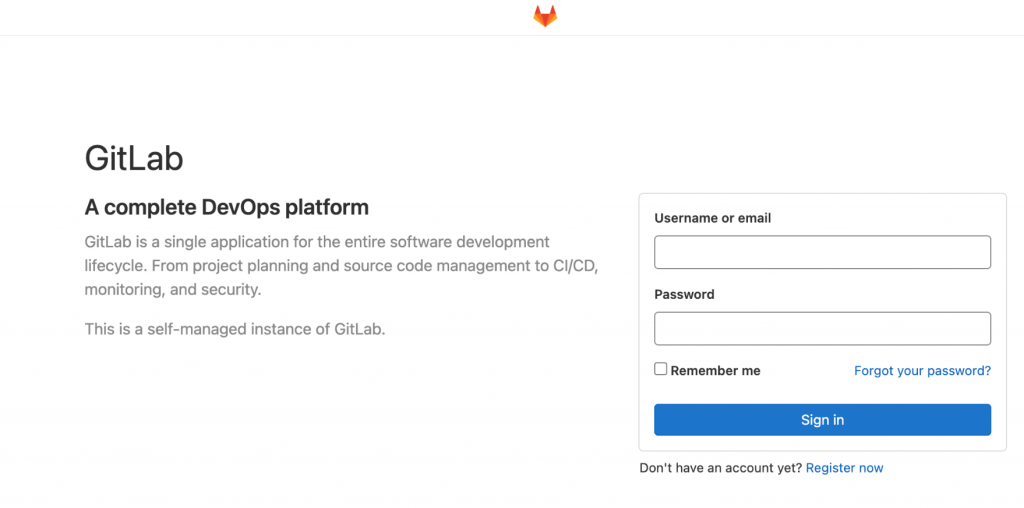Screen dimensions: 1024x508
Task: Click the 'GitLab is a single application' paragraph
Action: tap(342, 266)
